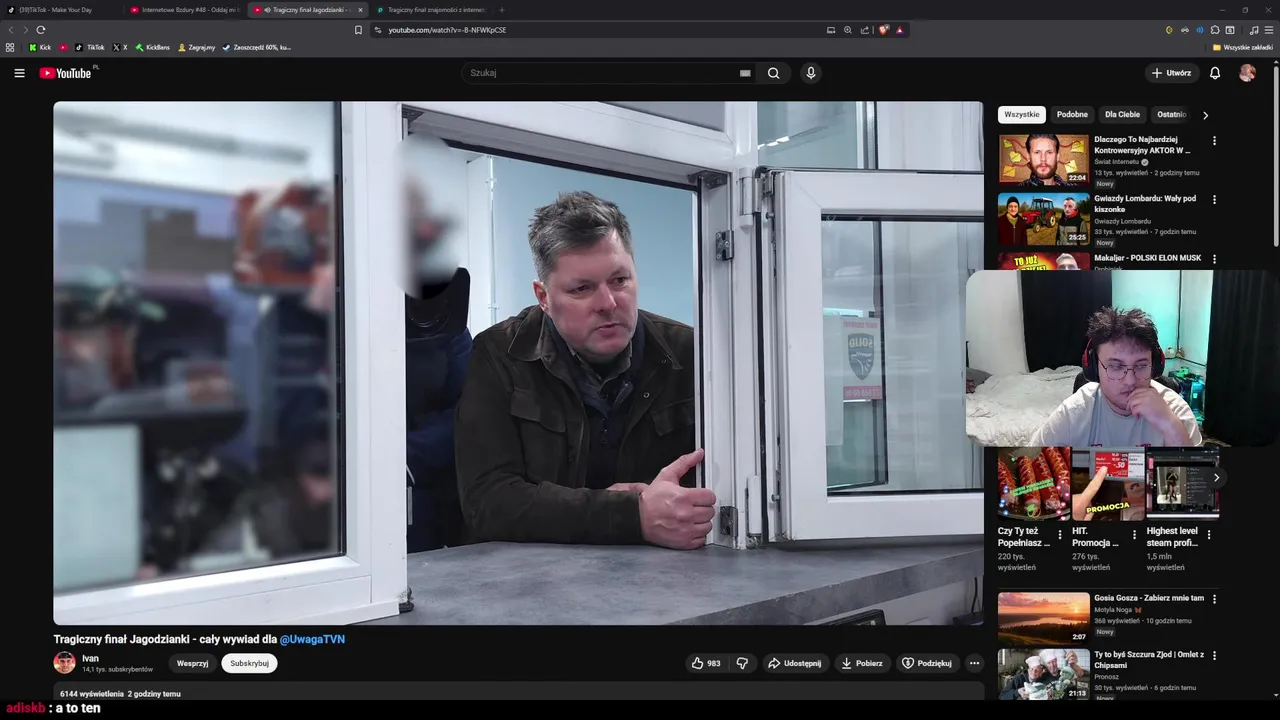1280x720 pixels.
Task: Select the Dla Ciebie filter chip
Action: tap(1122, 115)
